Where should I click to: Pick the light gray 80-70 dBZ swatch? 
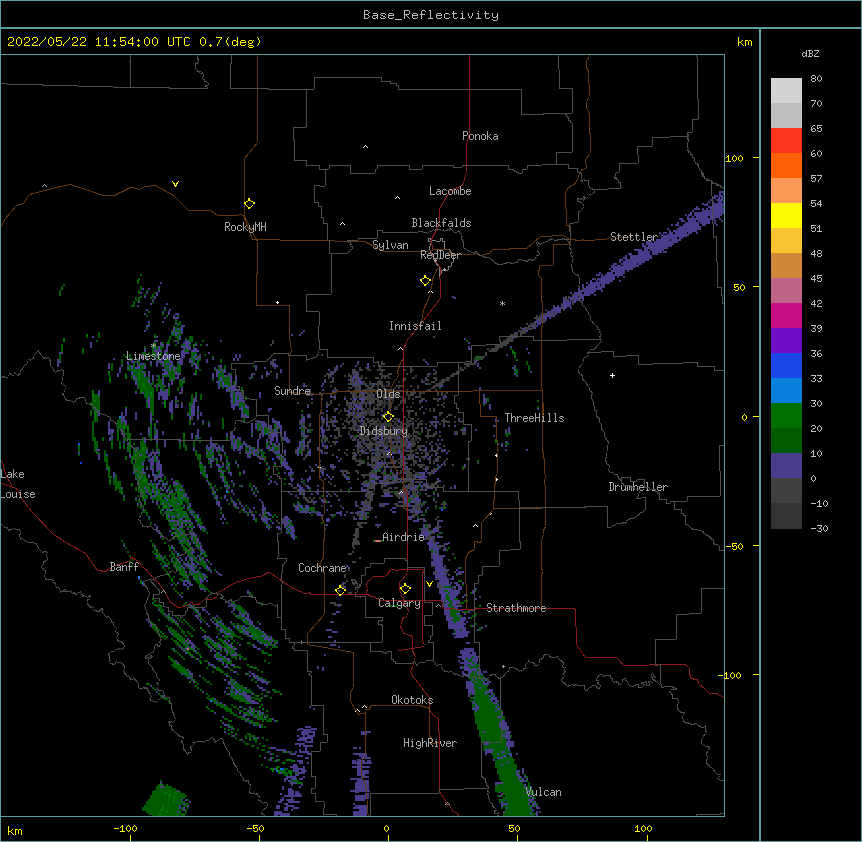tap(786, 91)
